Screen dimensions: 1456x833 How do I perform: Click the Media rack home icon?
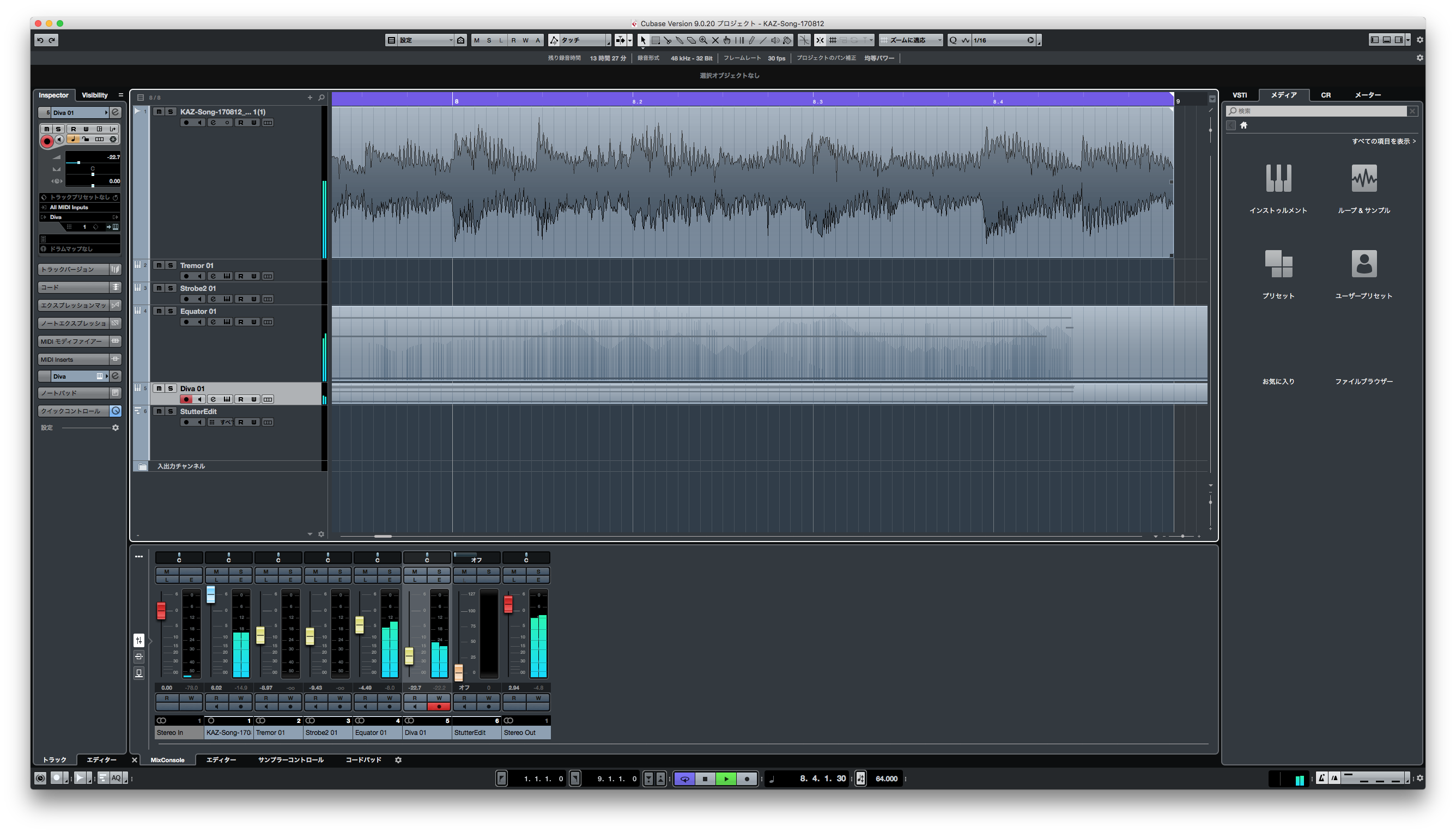(x=1243, y=125)
